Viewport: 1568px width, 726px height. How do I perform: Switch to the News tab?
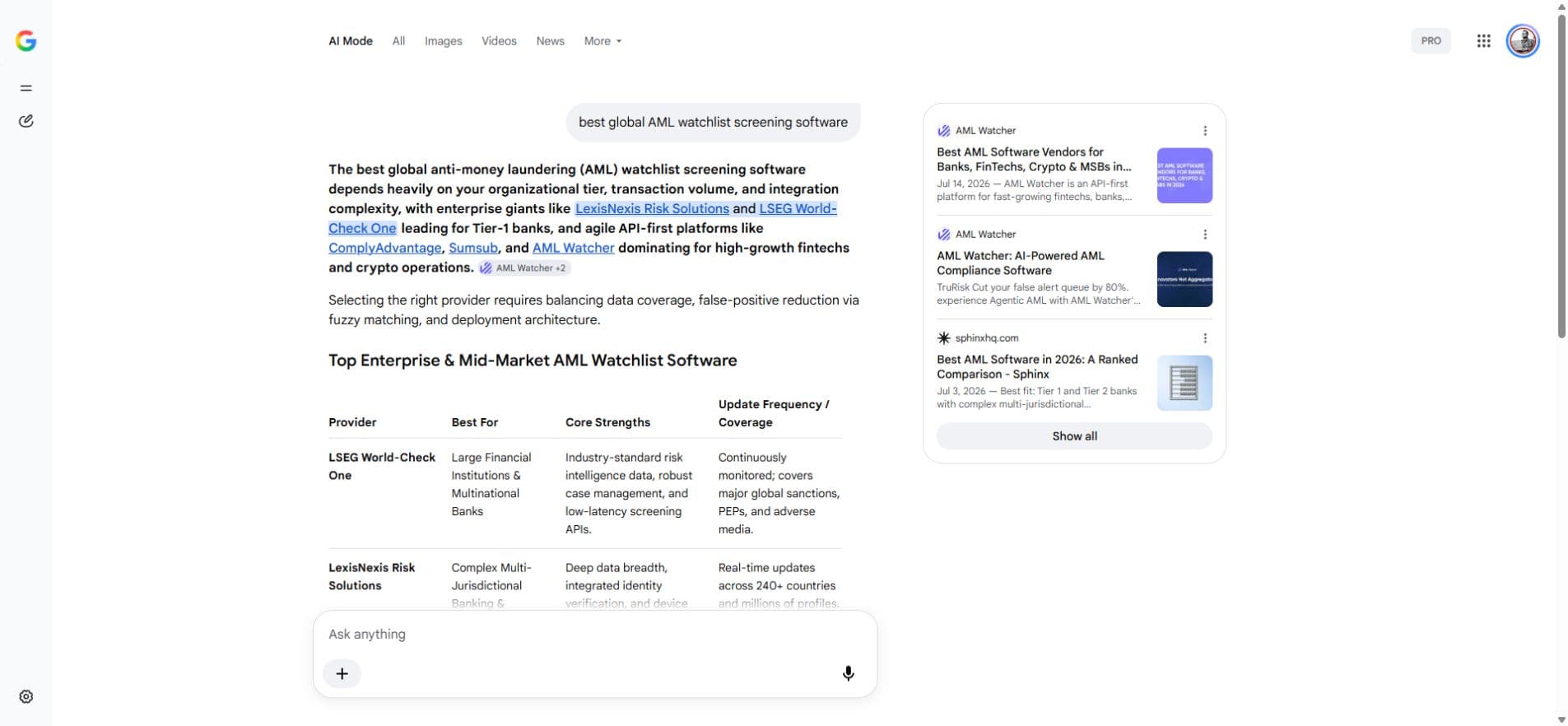pyautogui.click(x=550, y=41)
